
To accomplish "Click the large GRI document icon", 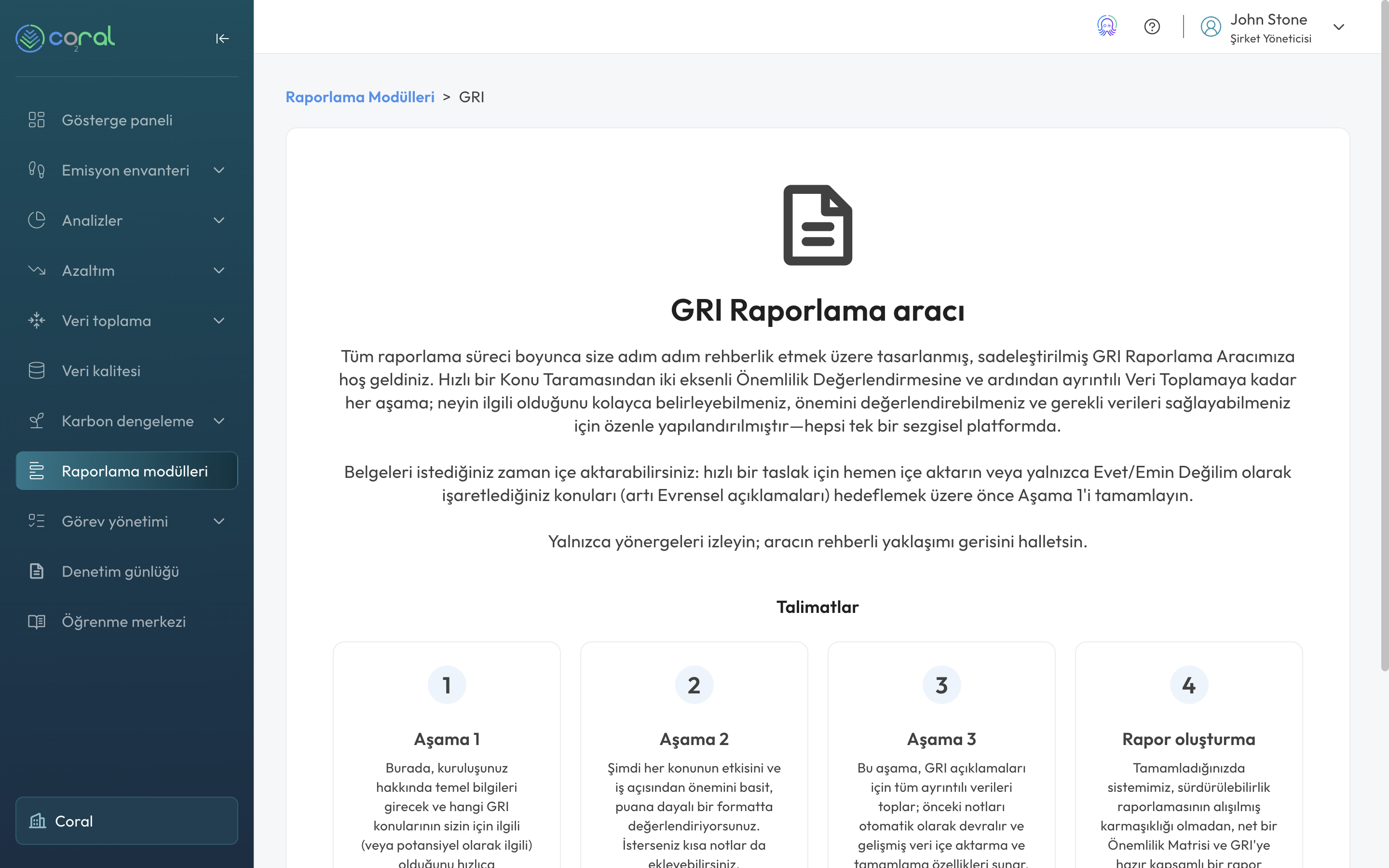I will [818, 225].
